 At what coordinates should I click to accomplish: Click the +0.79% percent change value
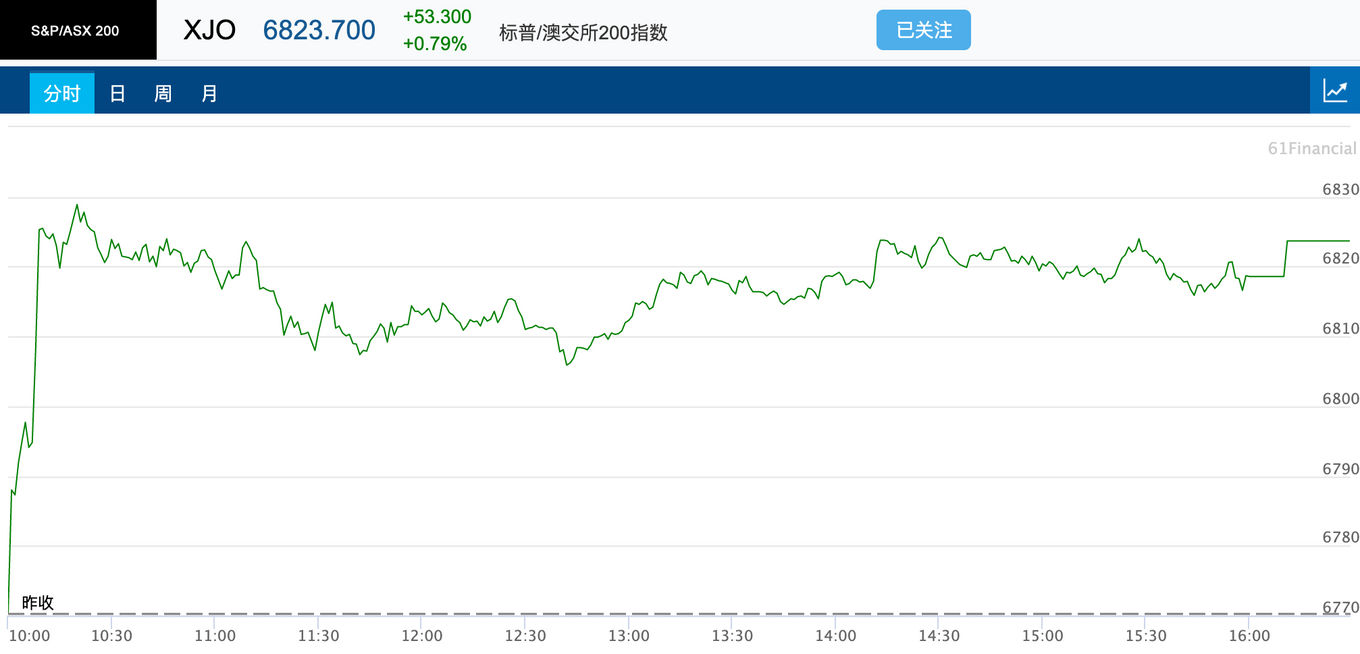(x=435, y=43)
